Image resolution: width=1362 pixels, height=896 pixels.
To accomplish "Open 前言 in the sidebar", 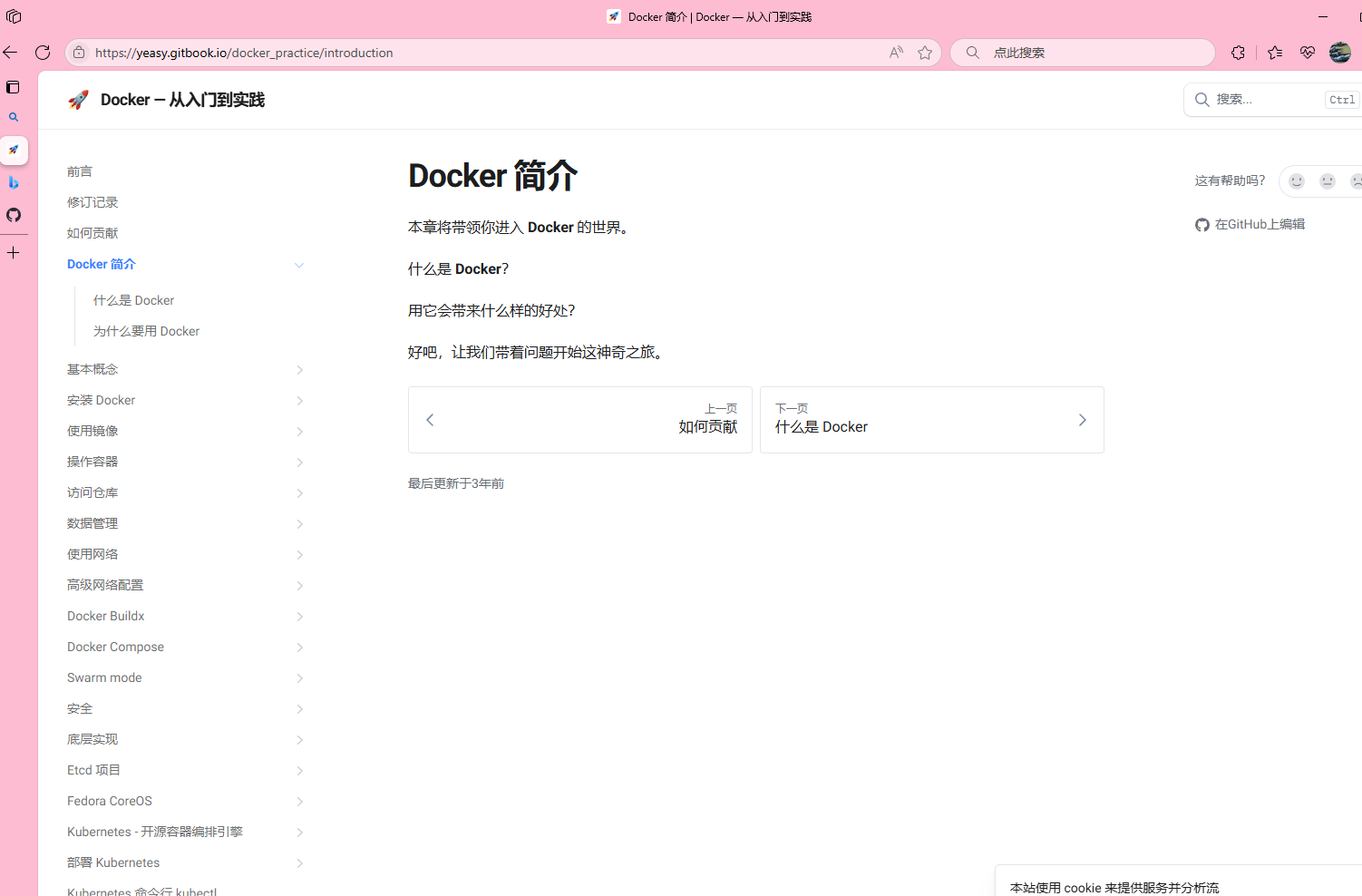I will click(80, 171).
